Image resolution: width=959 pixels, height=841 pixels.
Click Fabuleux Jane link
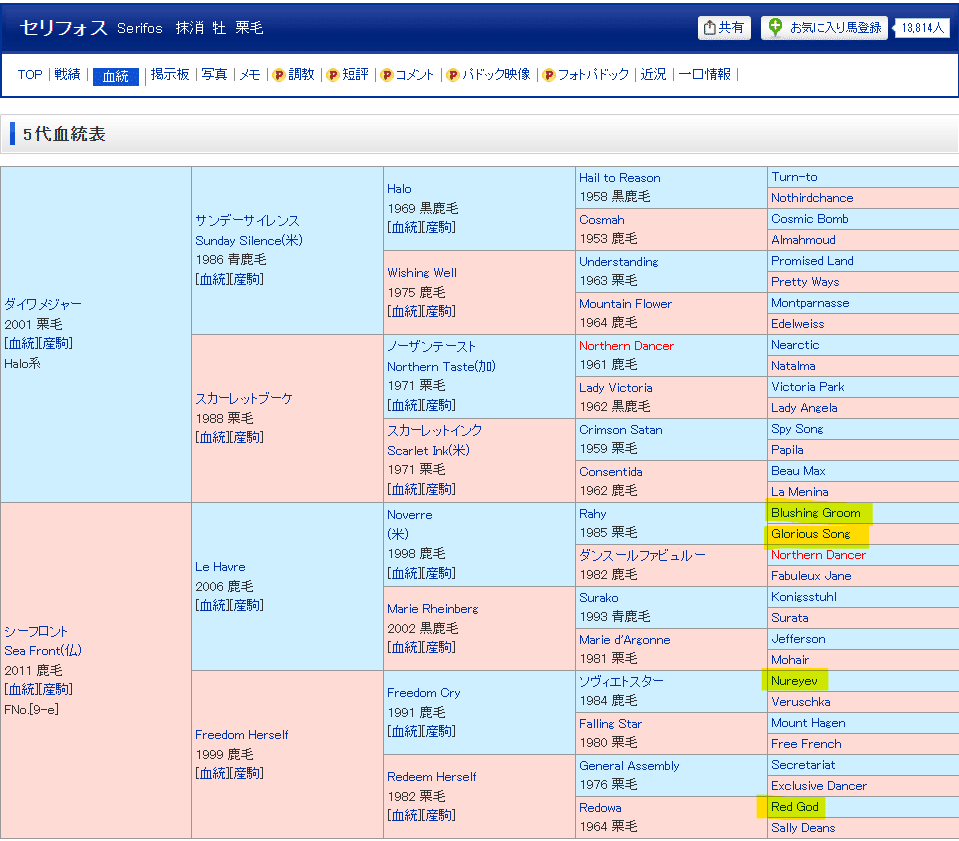pyautogui.click(x=811, y=576)
